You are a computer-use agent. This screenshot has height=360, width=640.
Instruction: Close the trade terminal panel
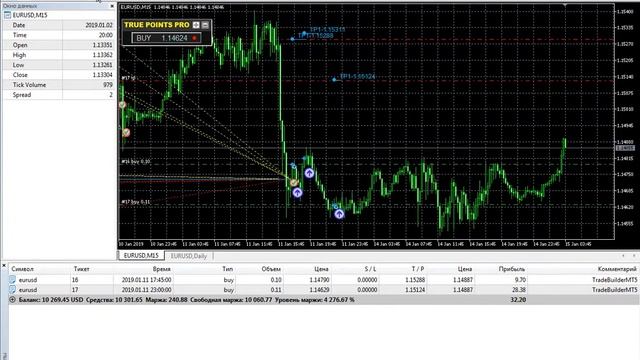pyautogui.click(x=4, y=265)
